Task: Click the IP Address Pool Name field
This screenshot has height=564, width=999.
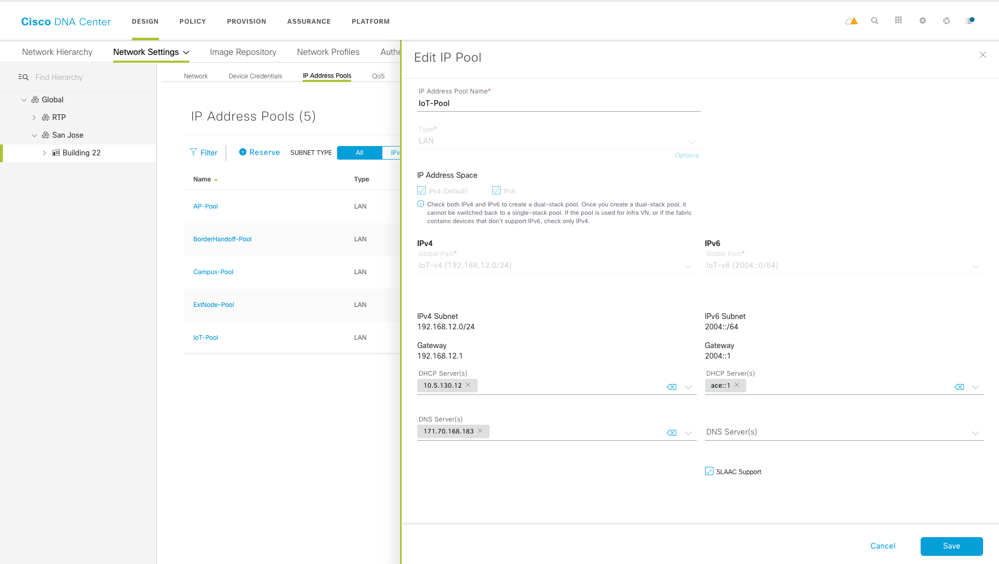Action: click(x=559, y=103)
